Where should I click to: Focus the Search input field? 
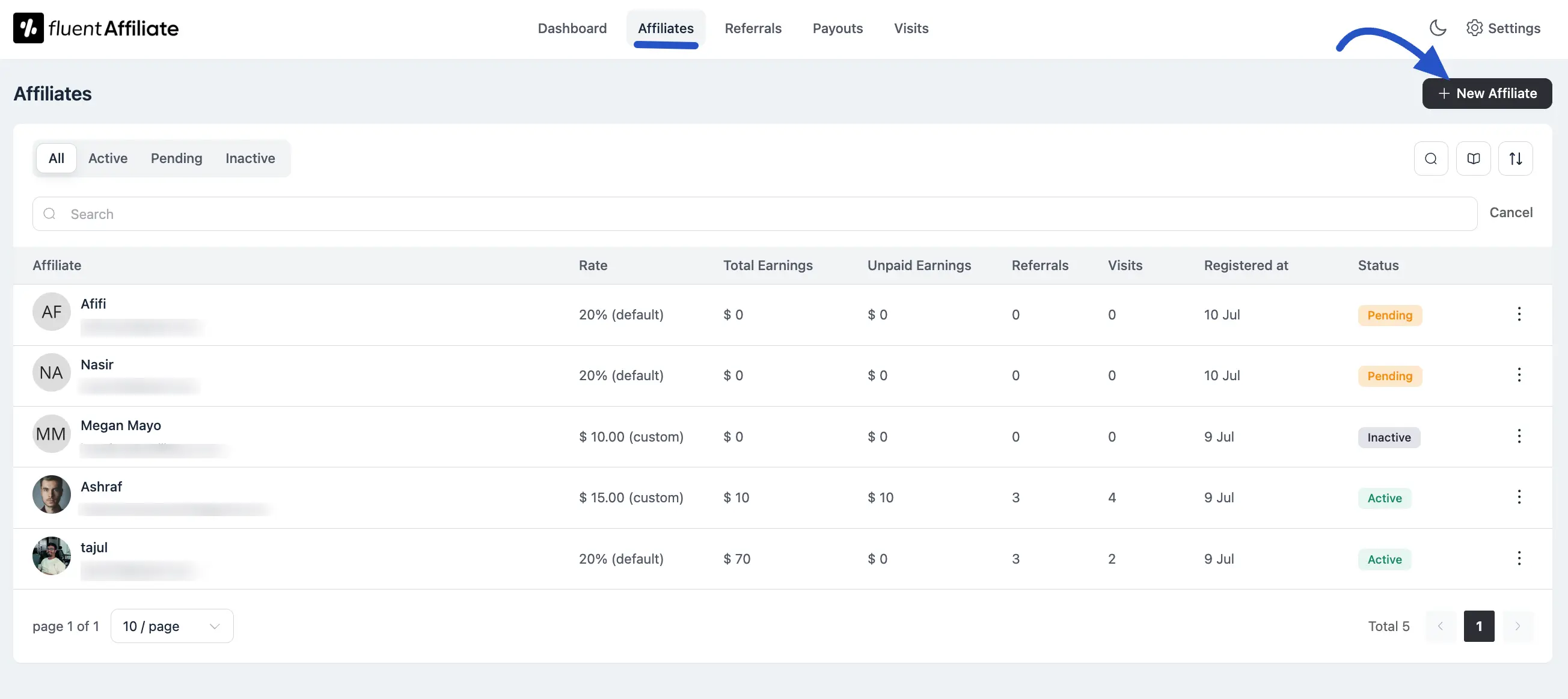(x=755, y=214)
